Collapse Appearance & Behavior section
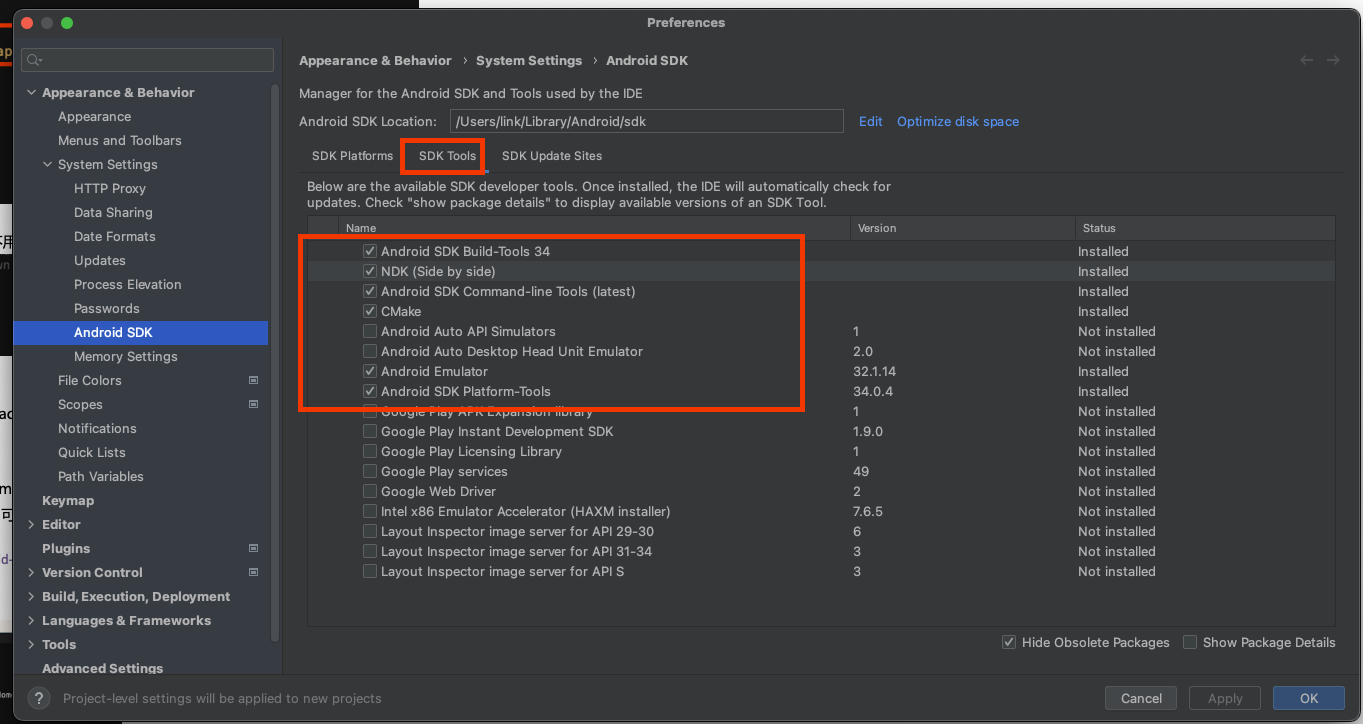This screenshot has width=1363, height=724. [32, 92]
